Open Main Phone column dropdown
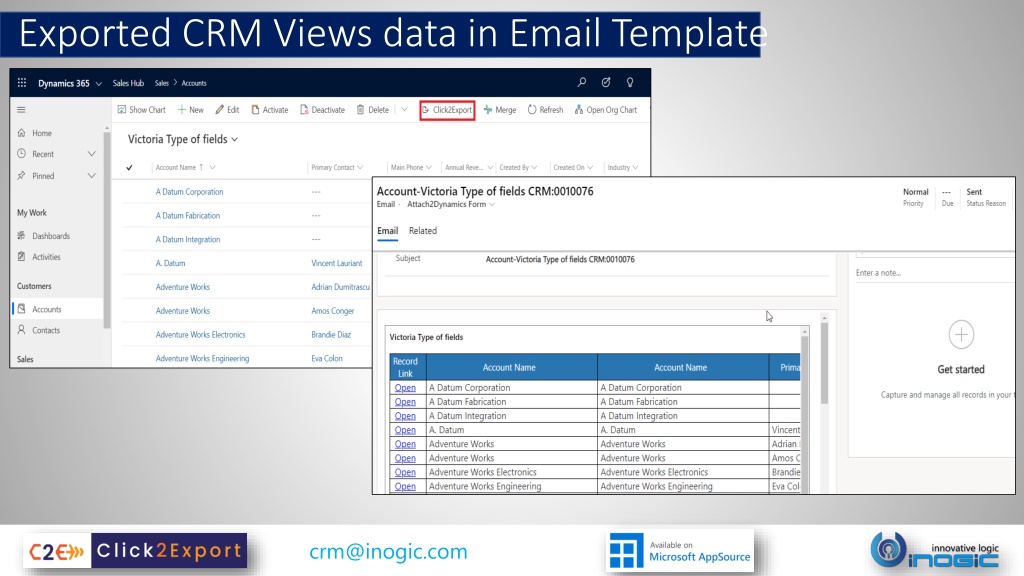Image resolution: width=1024 pixels, height=576 pixels. pyautogui.click(x=429, y=168)
